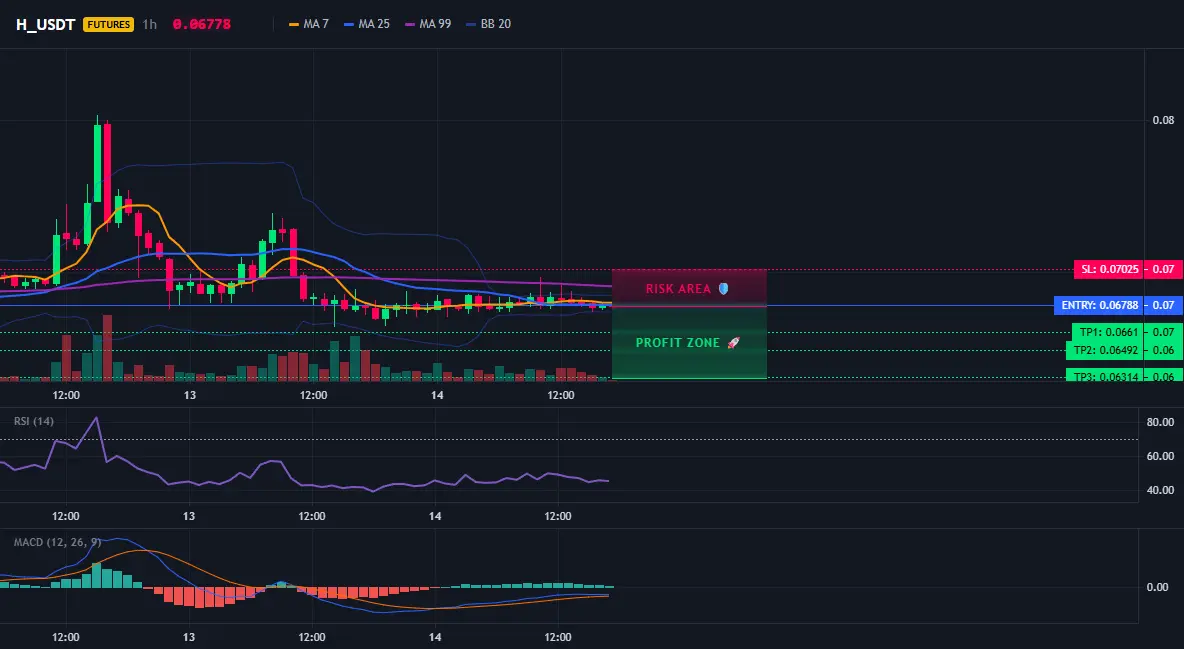Click the current price 0.06778

click(202, 24)
